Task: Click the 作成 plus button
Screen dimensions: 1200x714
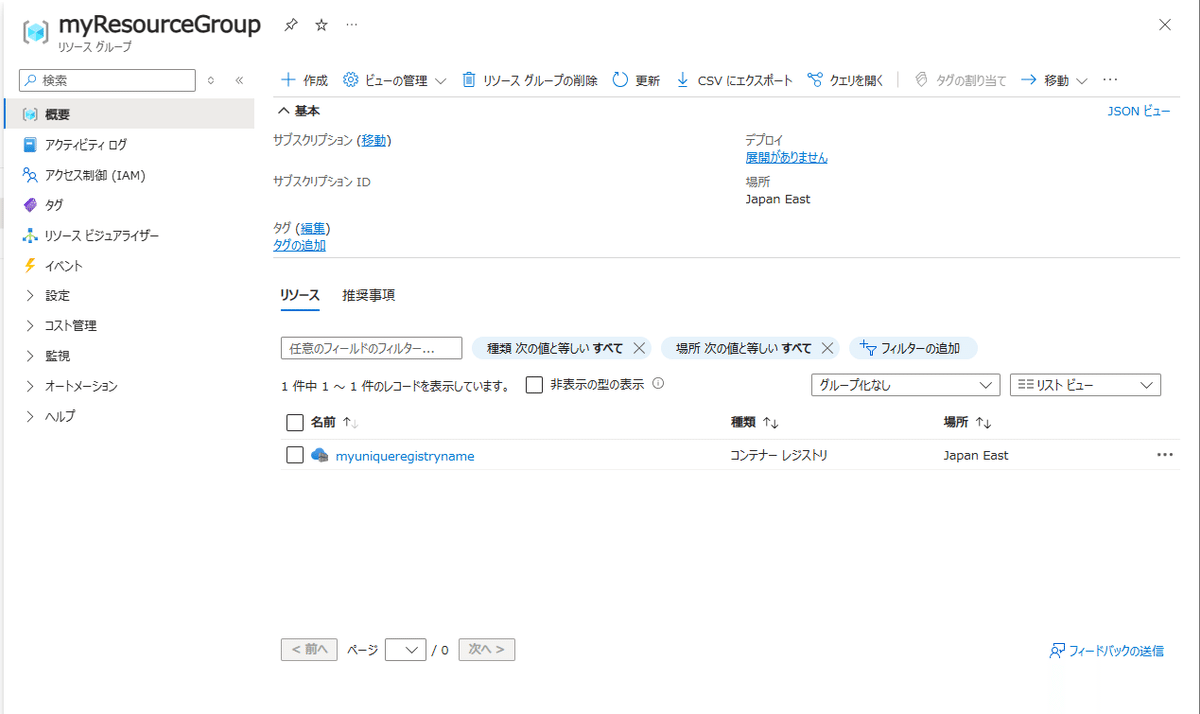Action: coord(304,80)
